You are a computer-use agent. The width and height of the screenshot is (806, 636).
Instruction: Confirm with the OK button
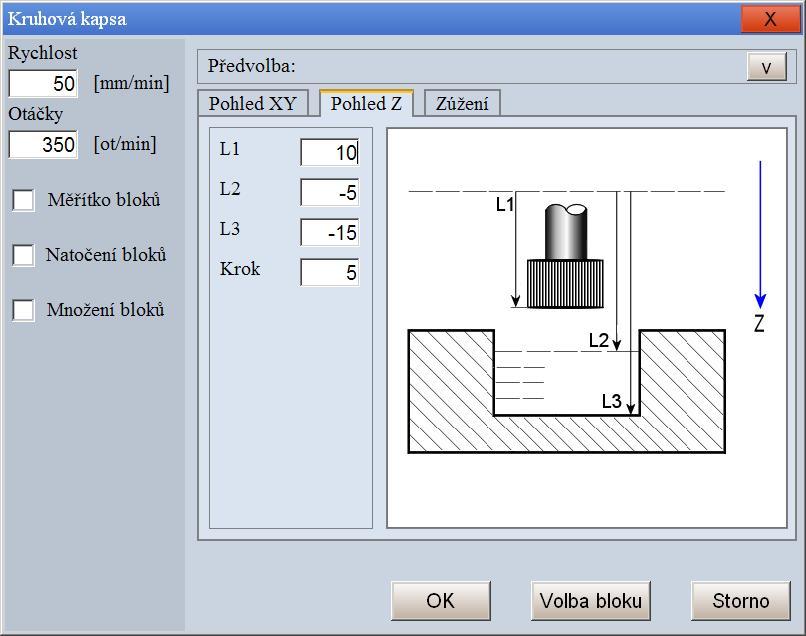pos(441,601)
